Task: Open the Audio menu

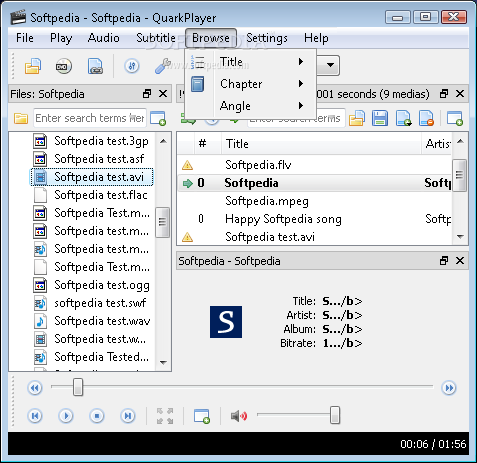Action: pos(103,38)
